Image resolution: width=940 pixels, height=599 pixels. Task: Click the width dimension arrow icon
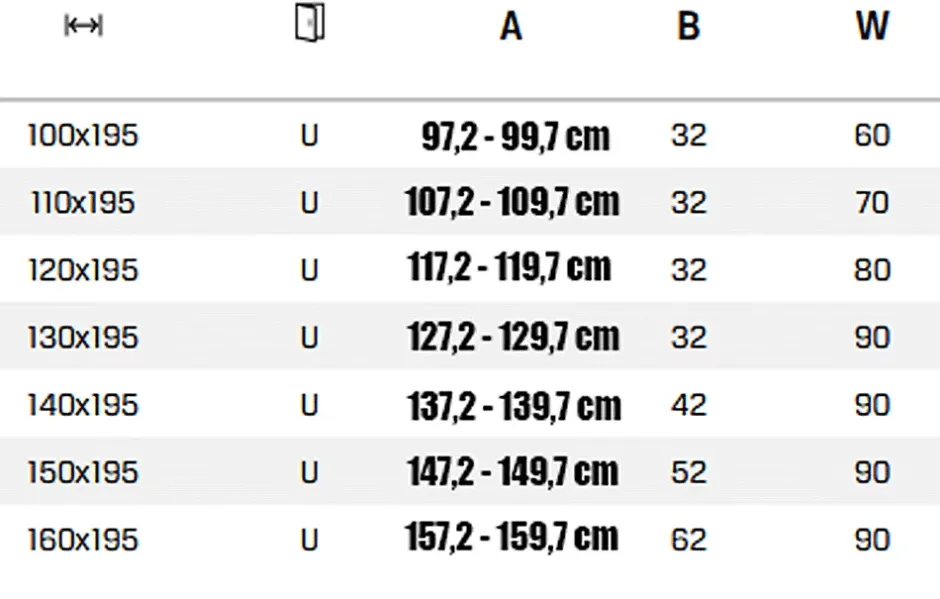[x=83, y=26]
